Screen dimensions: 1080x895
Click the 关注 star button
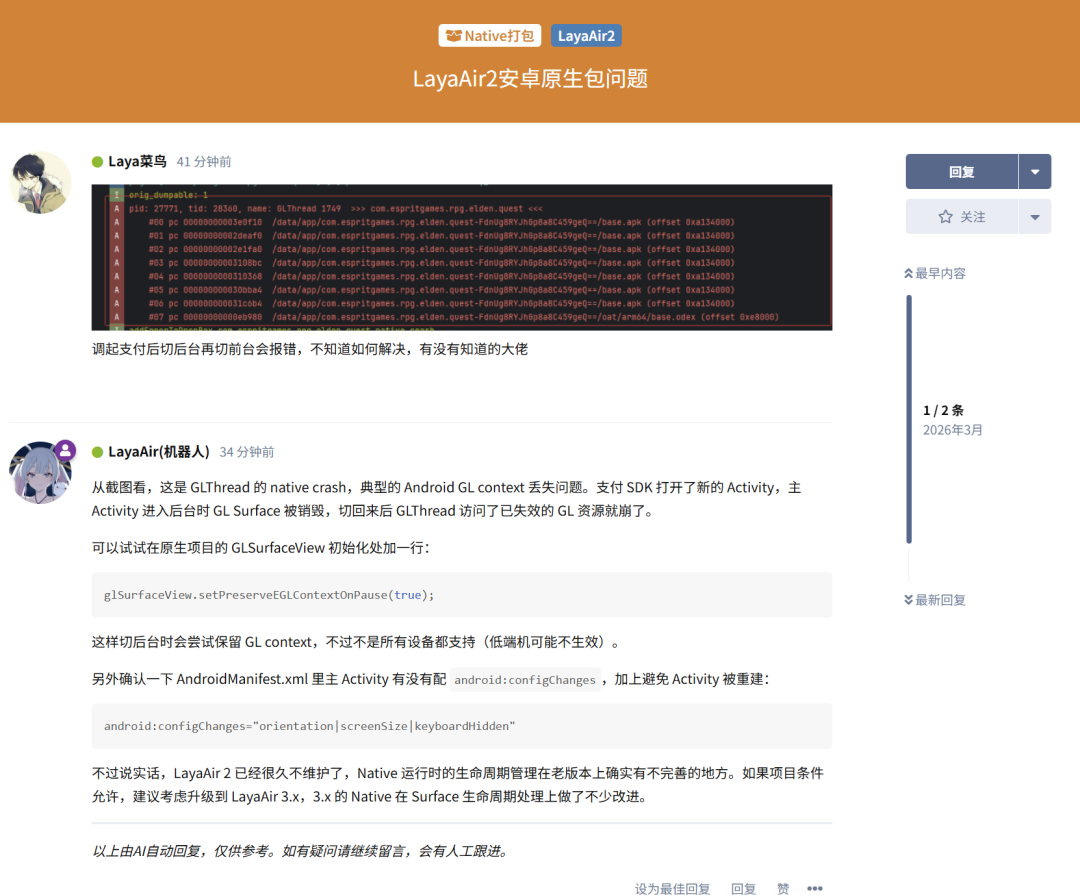click(x=962, y=217)
